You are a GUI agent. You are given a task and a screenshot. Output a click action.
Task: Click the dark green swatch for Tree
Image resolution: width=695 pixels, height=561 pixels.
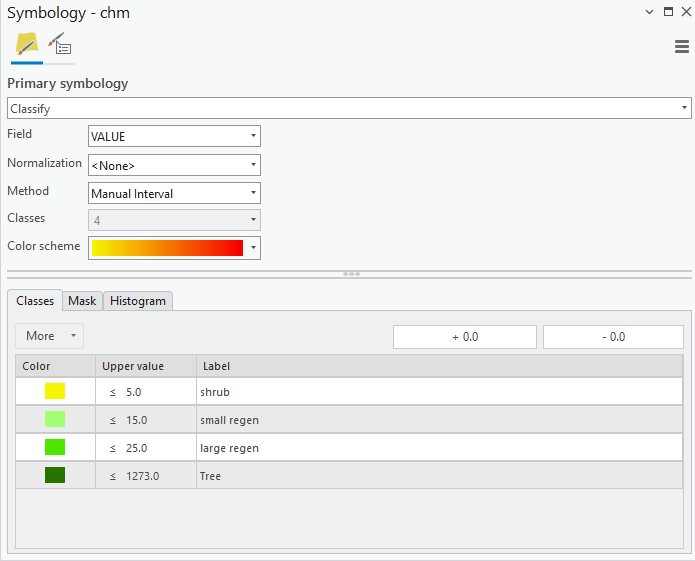coord(55,475)
